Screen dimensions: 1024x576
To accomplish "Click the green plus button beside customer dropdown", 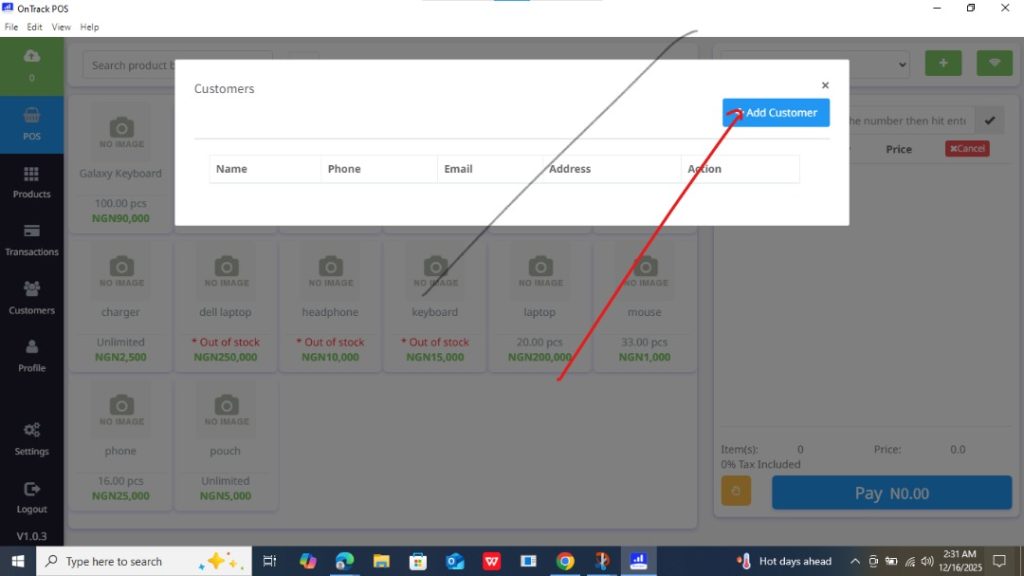I will [x=943, y=63].
